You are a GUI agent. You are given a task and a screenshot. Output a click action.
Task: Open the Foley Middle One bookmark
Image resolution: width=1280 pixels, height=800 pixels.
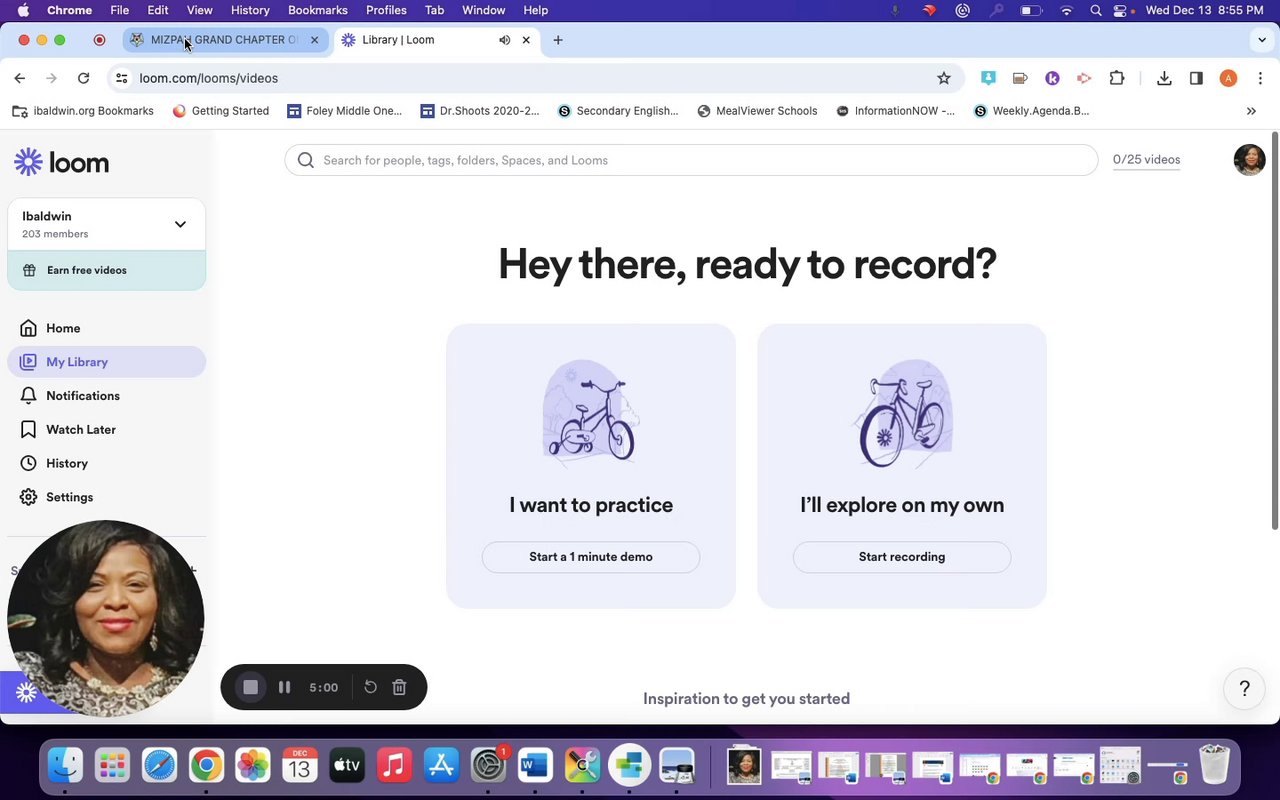pyautogui.click(x=344, y=111)
